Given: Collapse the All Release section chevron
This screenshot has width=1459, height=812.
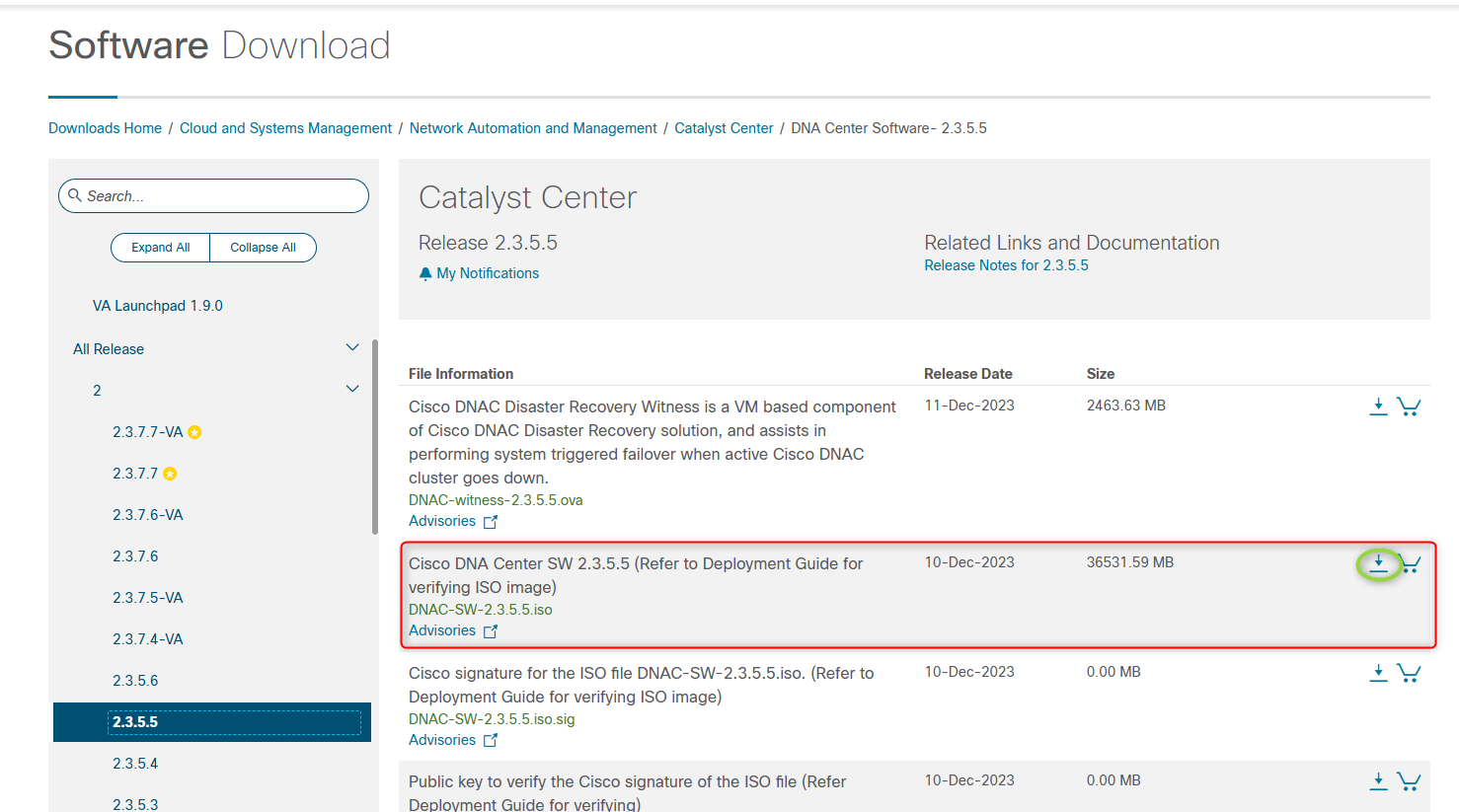Looking at the screenshot, I should click(352, 347).
